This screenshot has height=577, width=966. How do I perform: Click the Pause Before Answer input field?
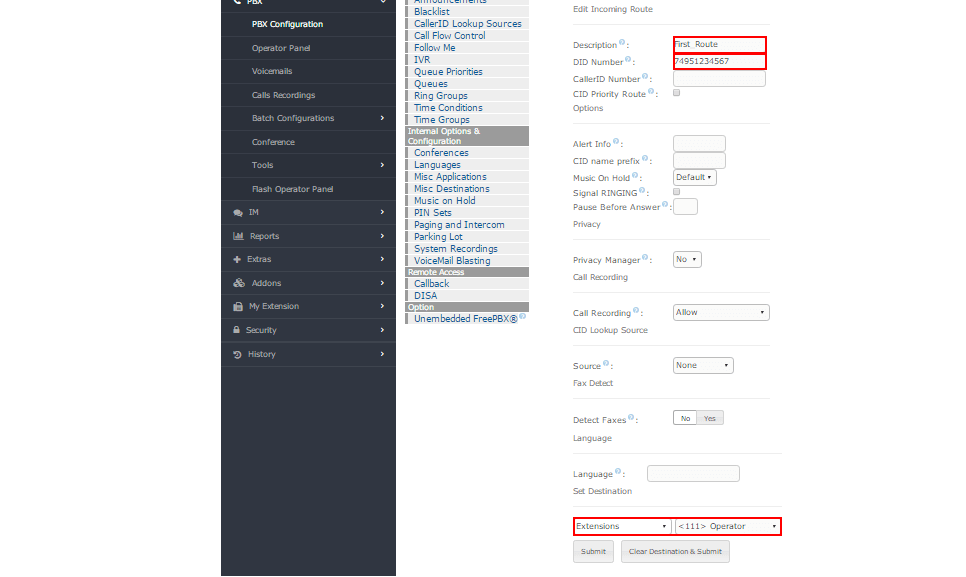point(685,207)
